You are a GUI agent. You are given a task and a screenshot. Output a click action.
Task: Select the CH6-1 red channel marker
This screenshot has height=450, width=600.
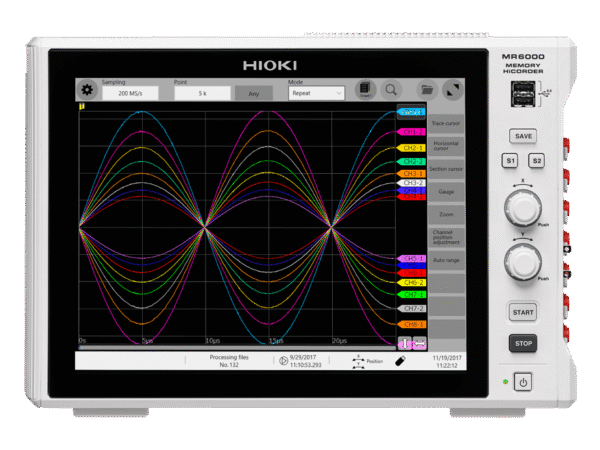pos(411,273)
